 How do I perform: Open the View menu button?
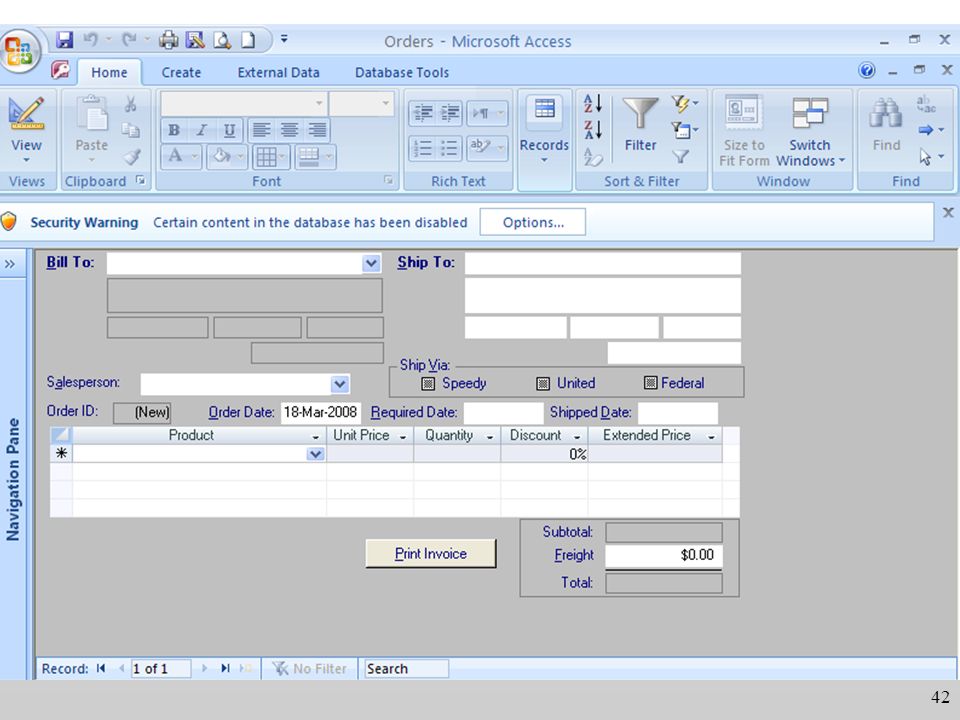point(26,130)
